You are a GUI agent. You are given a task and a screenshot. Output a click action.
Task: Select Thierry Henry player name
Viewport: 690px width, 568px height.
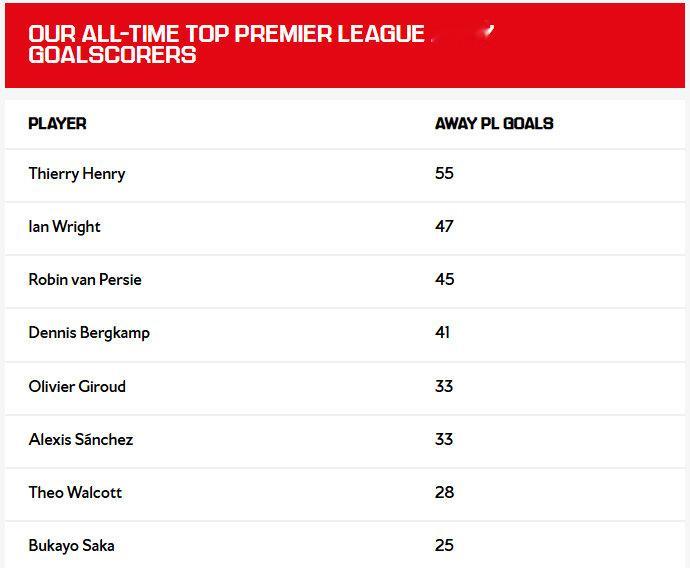[x=77, y=174]
